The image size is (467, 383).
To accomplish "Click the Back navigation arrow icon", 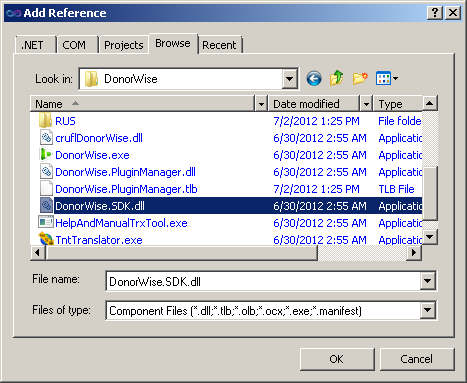I will pyautogui.click(x=314, y=79).
